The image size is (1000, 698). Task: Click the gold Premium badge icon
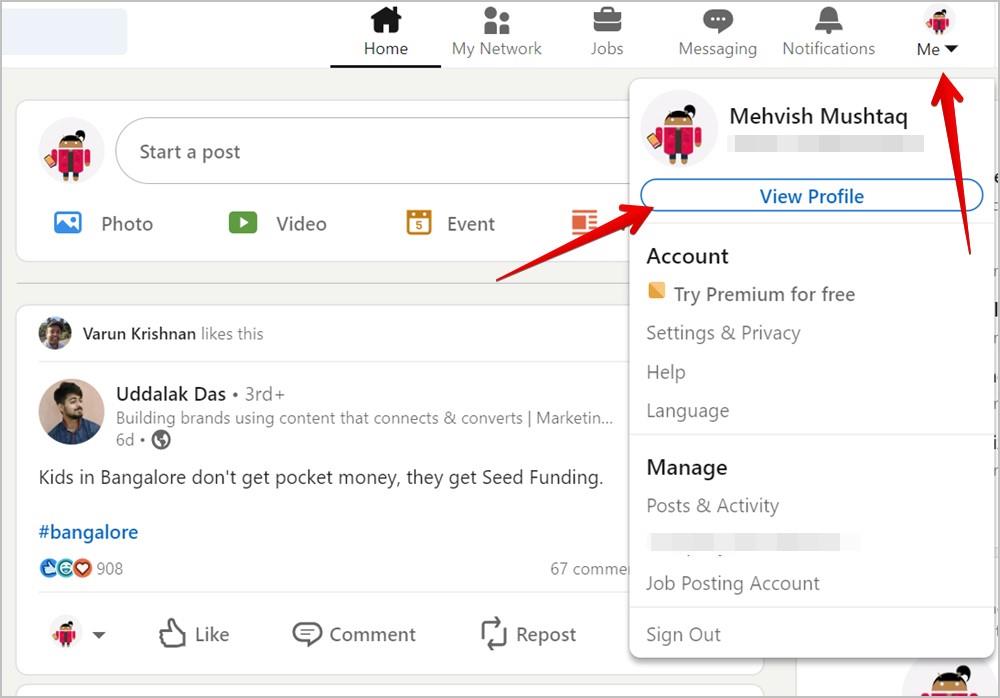pos(656,290)
